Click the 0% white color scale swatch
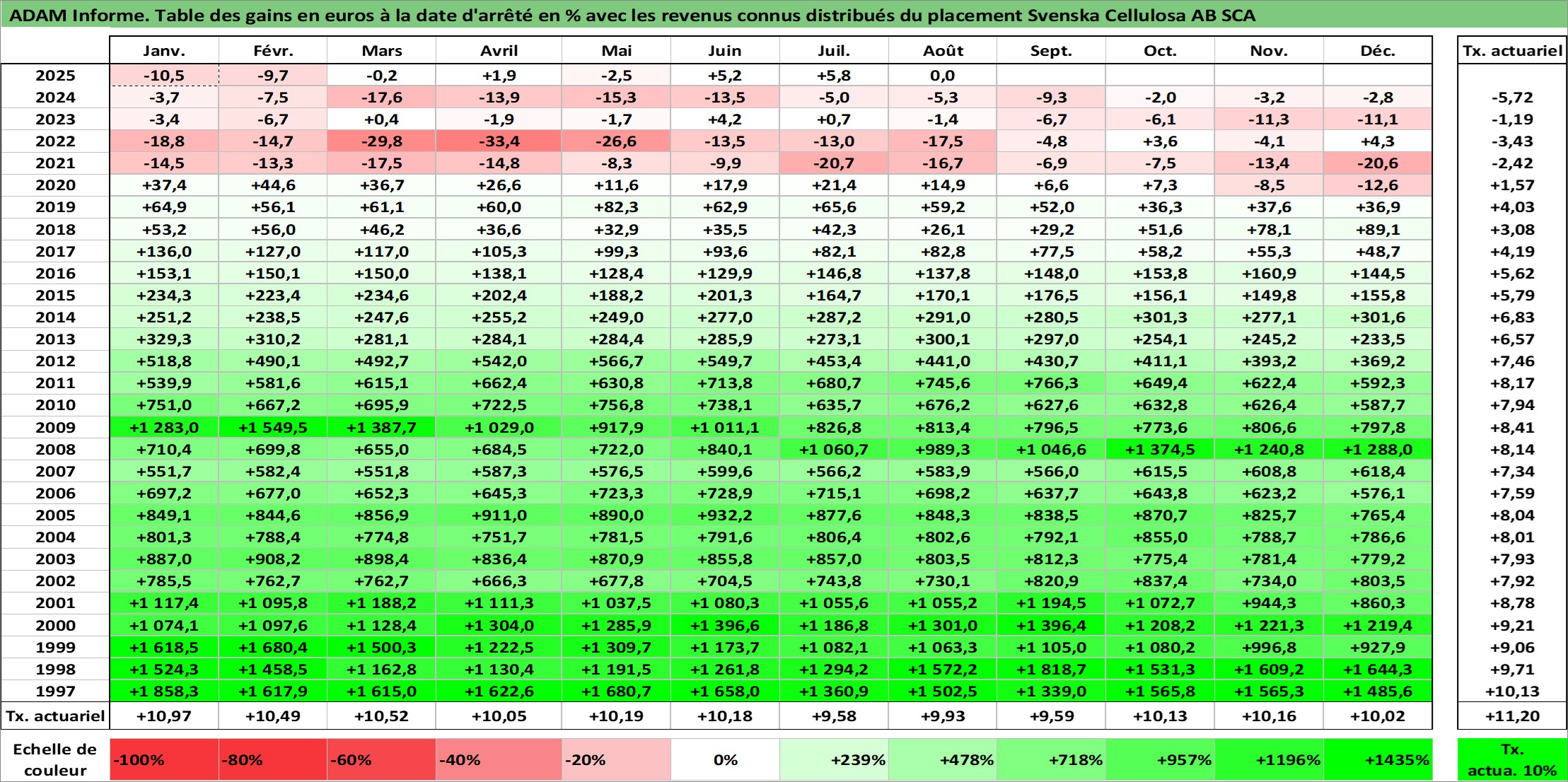The image size is (1568, 782). [725, 760]
